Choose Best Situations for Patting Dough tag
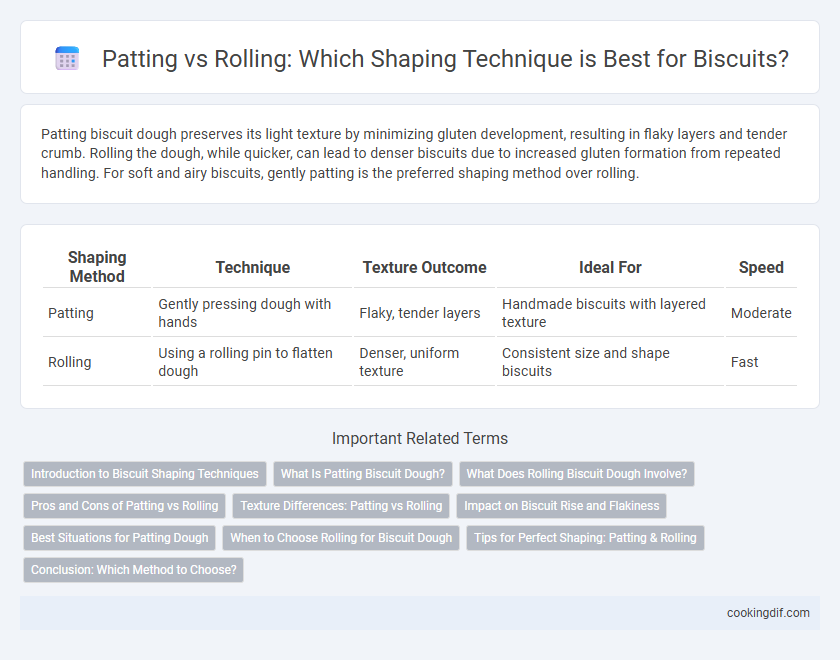This screenshot has height=660, width=840. (x=119, y=538)
